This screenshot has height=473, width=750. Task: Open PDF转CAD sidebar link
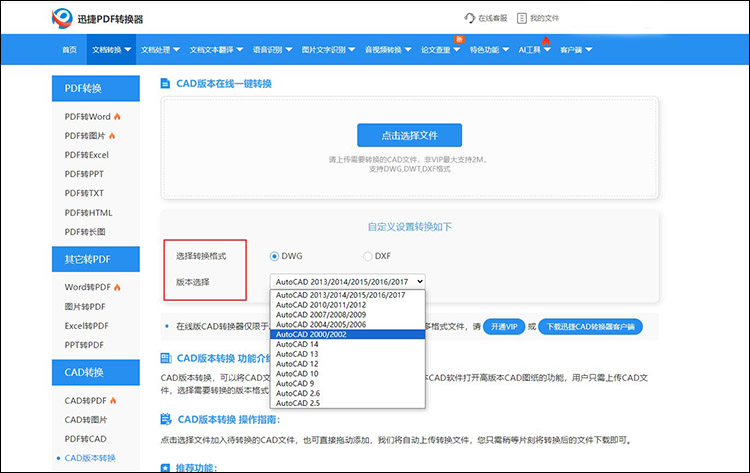(x=86, y=439)
